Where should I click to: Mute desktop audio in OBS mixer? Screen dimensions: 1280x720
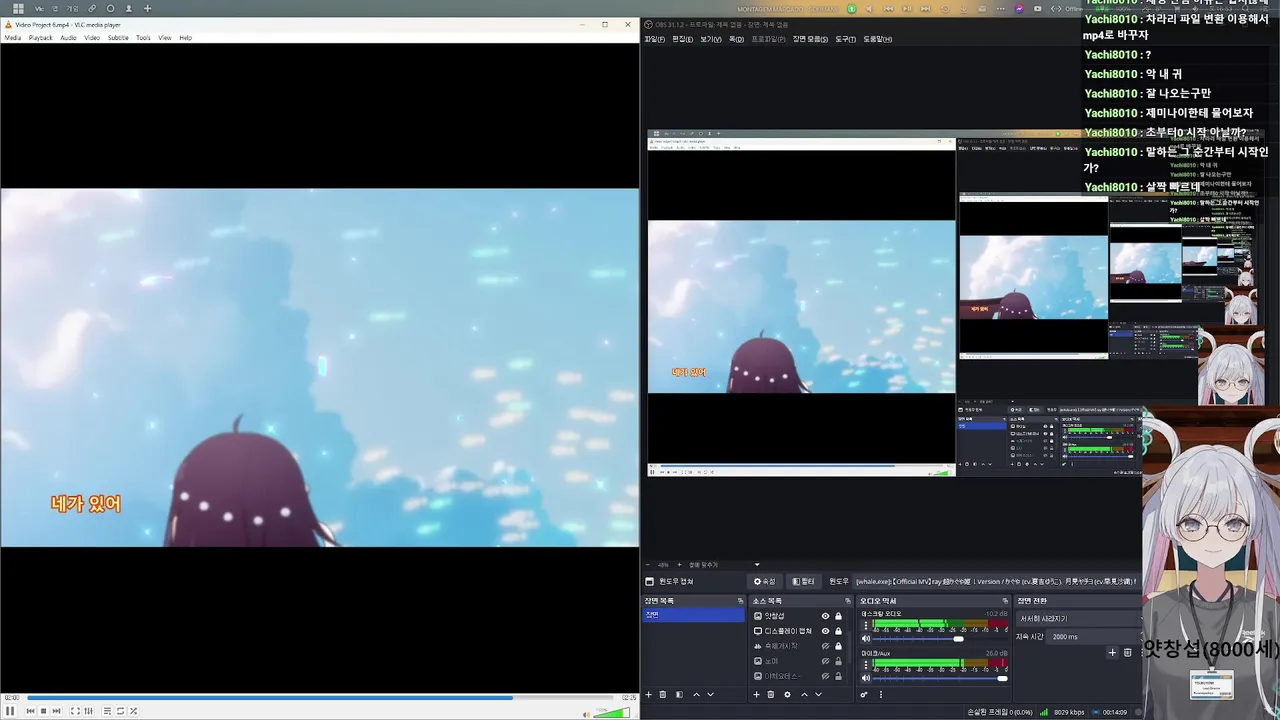click(x=866, y=639)
